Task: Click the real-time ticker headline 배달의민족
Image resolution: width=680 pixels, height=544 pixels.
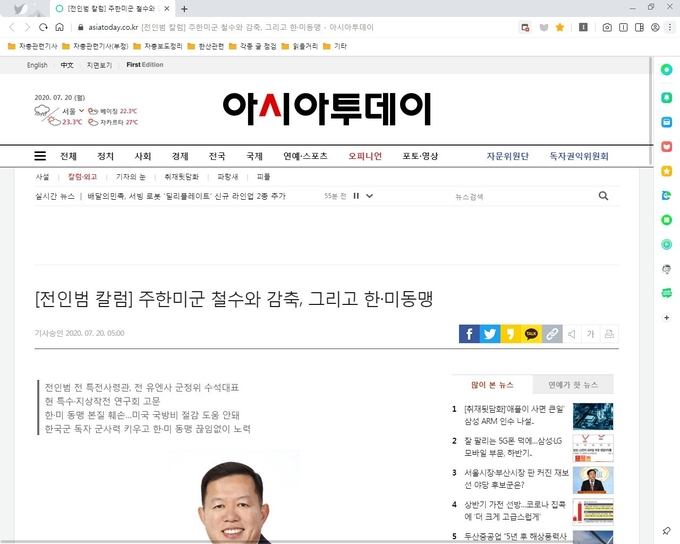Action: tap(186, 196)
